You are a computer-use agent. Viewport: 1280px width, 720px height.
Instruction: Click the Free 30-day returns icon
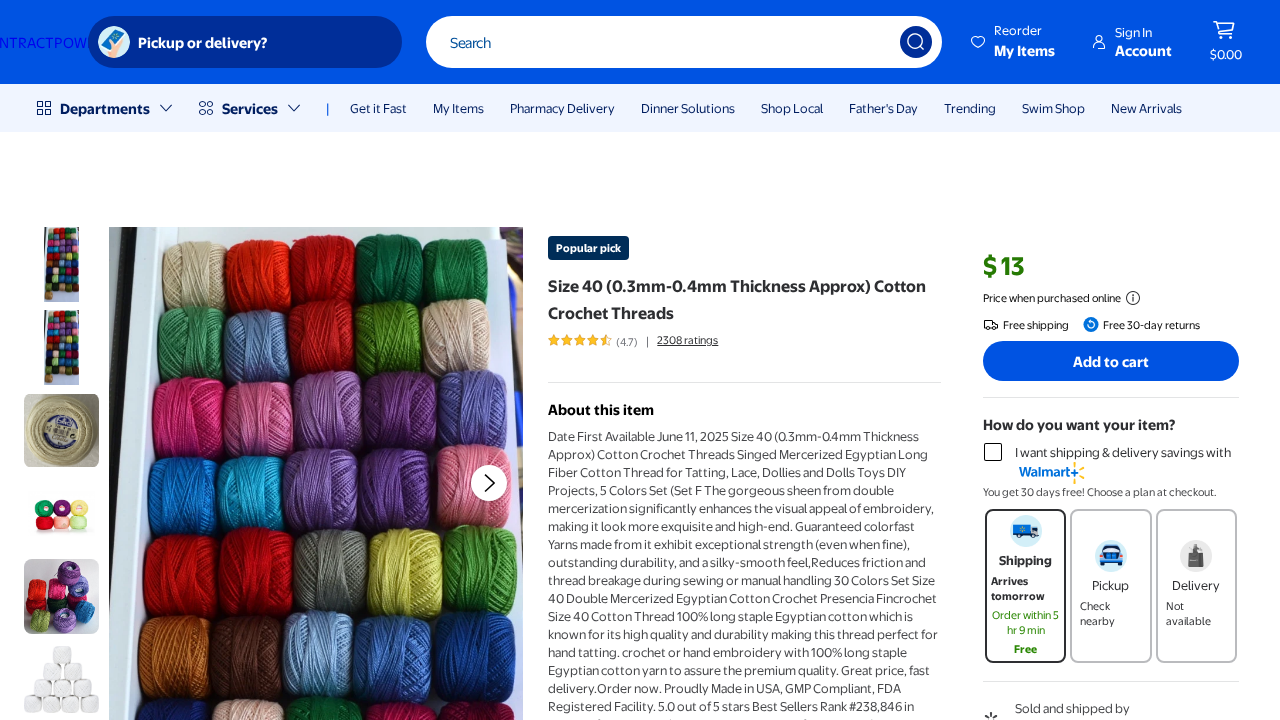click(x=1091, y=325)
